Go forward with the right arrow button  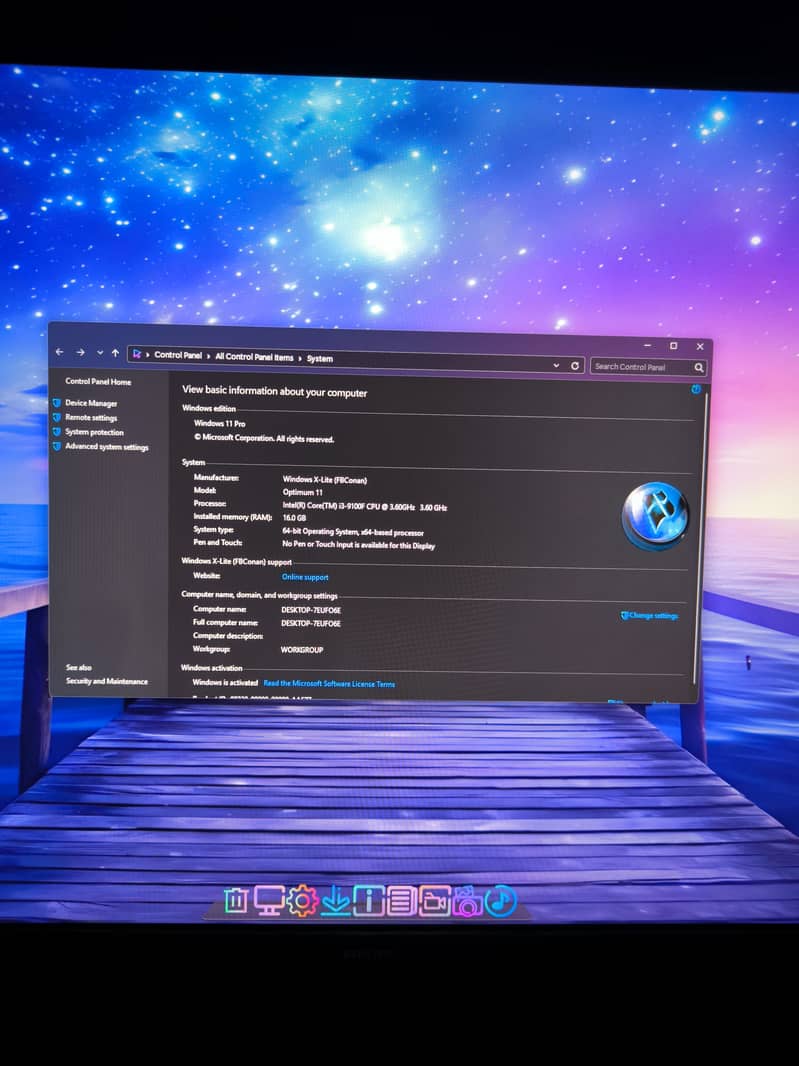tap(81, 352)
